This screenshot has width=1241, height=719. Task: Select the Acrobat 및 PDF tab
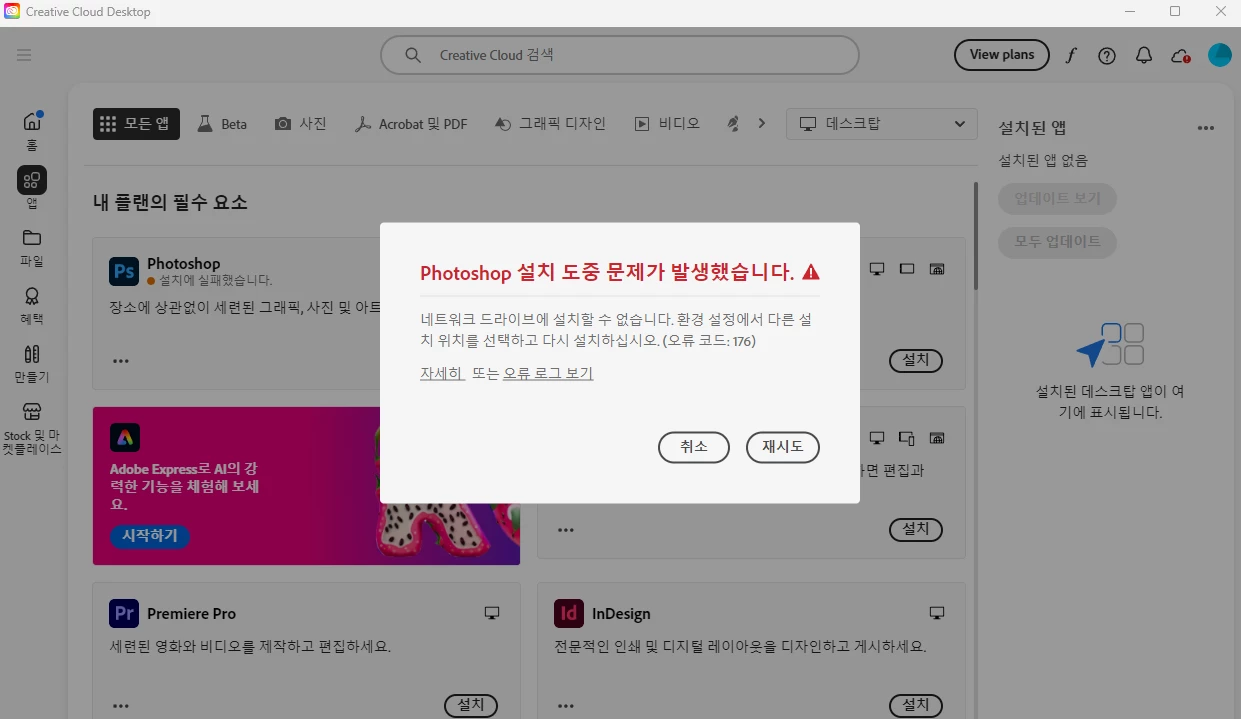click(411, 124)
